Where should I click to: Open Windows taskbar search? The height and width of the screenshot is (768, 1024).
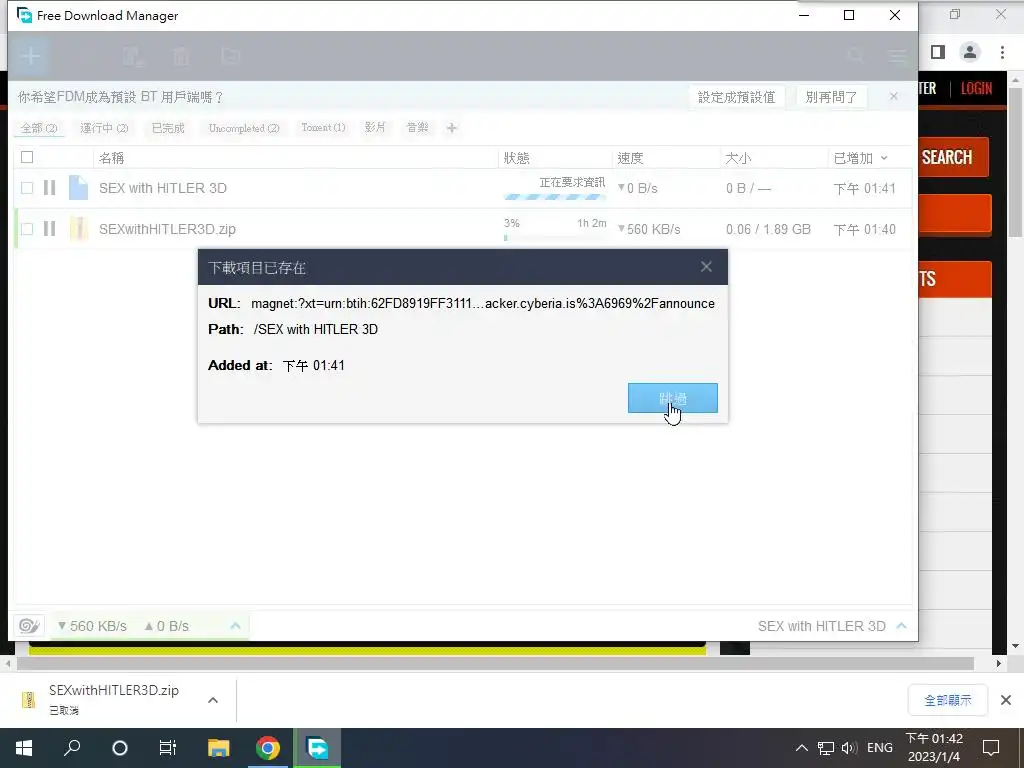pyautogui.click(x=72, y=748)
